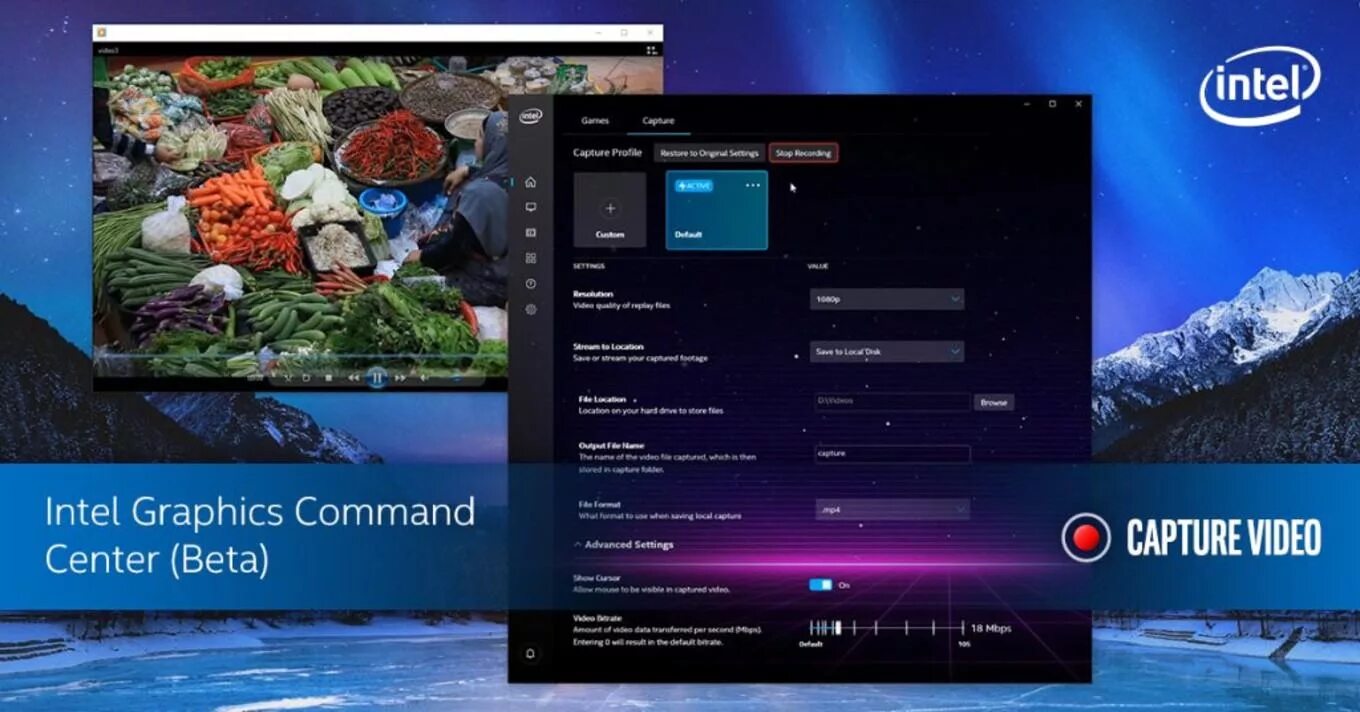Click the Output File Name field
The image size is (1360, 712).
[892, 454]
